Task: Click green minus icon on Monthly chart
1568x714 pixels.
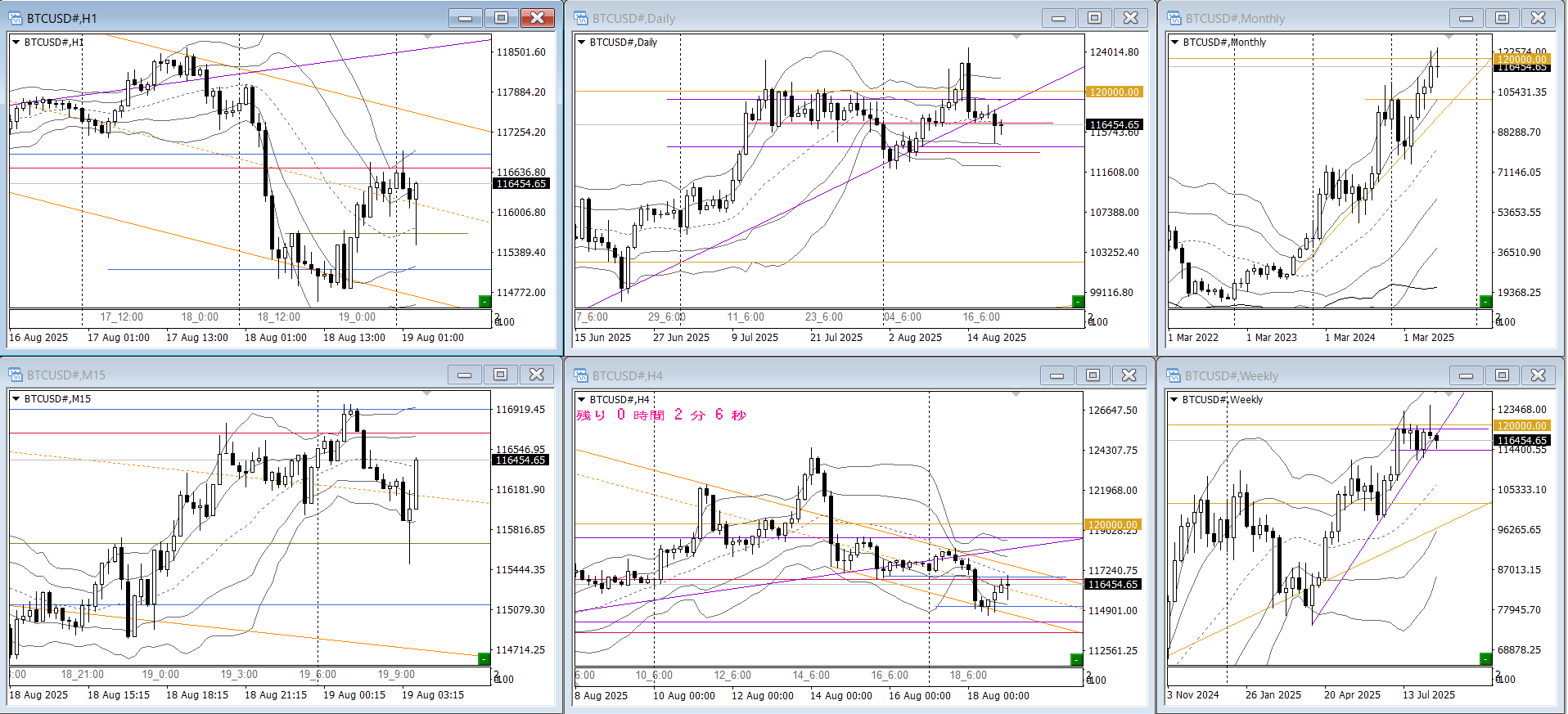Action: (1485, 302)
